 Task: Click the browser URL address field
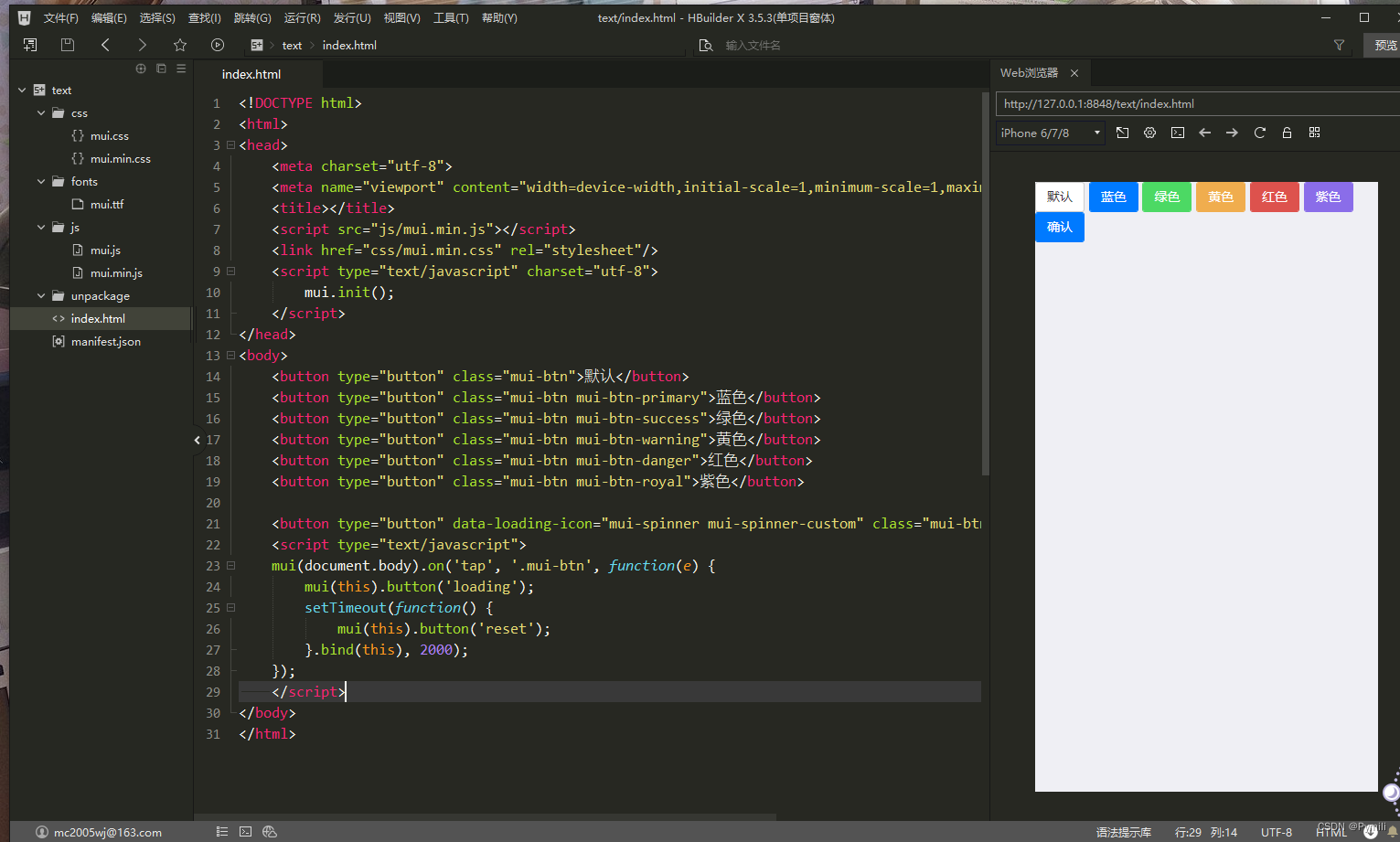coord(1197,103)
